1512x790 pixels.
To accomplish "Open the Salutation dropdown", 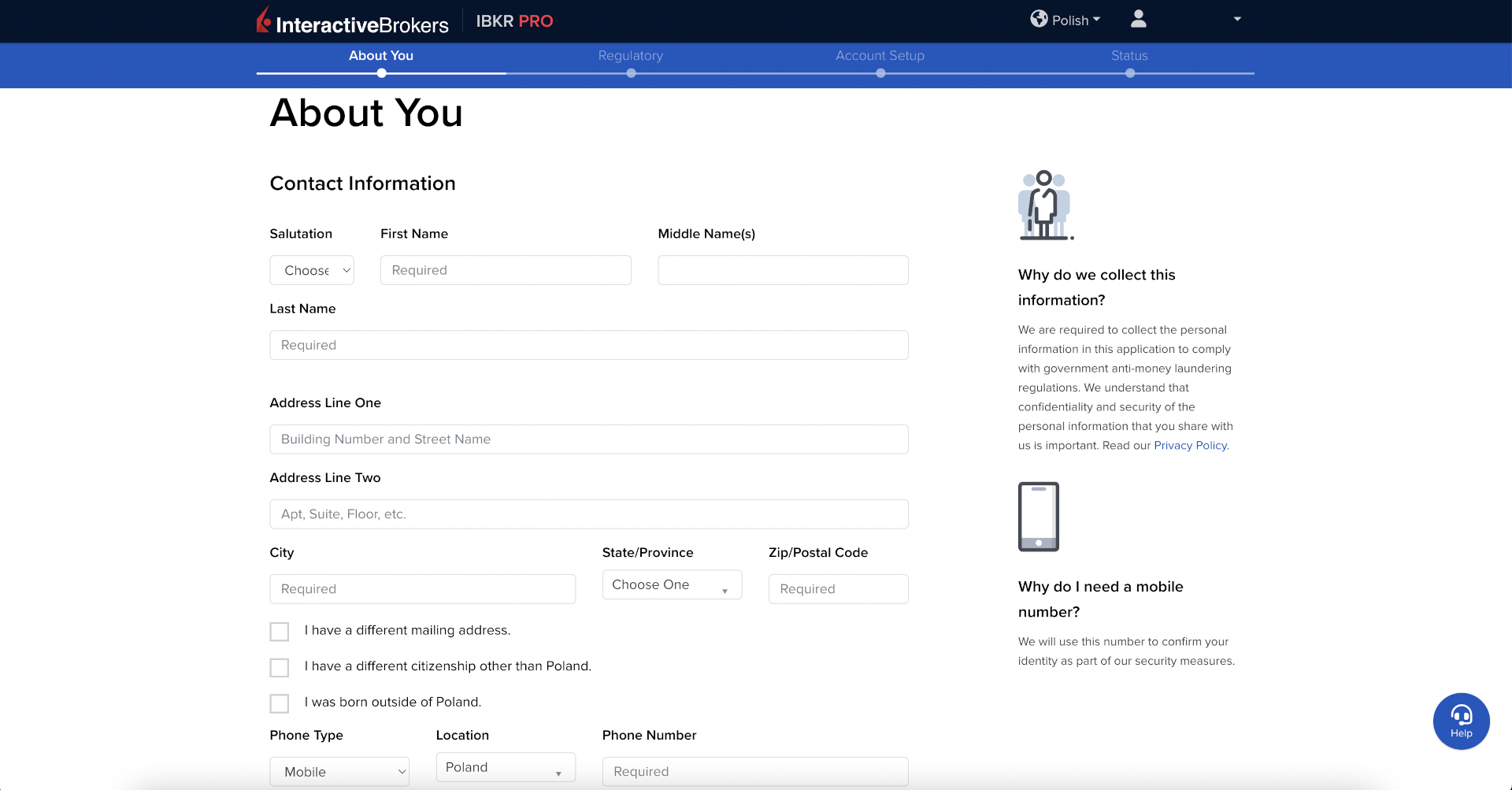I will click(312, 270).
